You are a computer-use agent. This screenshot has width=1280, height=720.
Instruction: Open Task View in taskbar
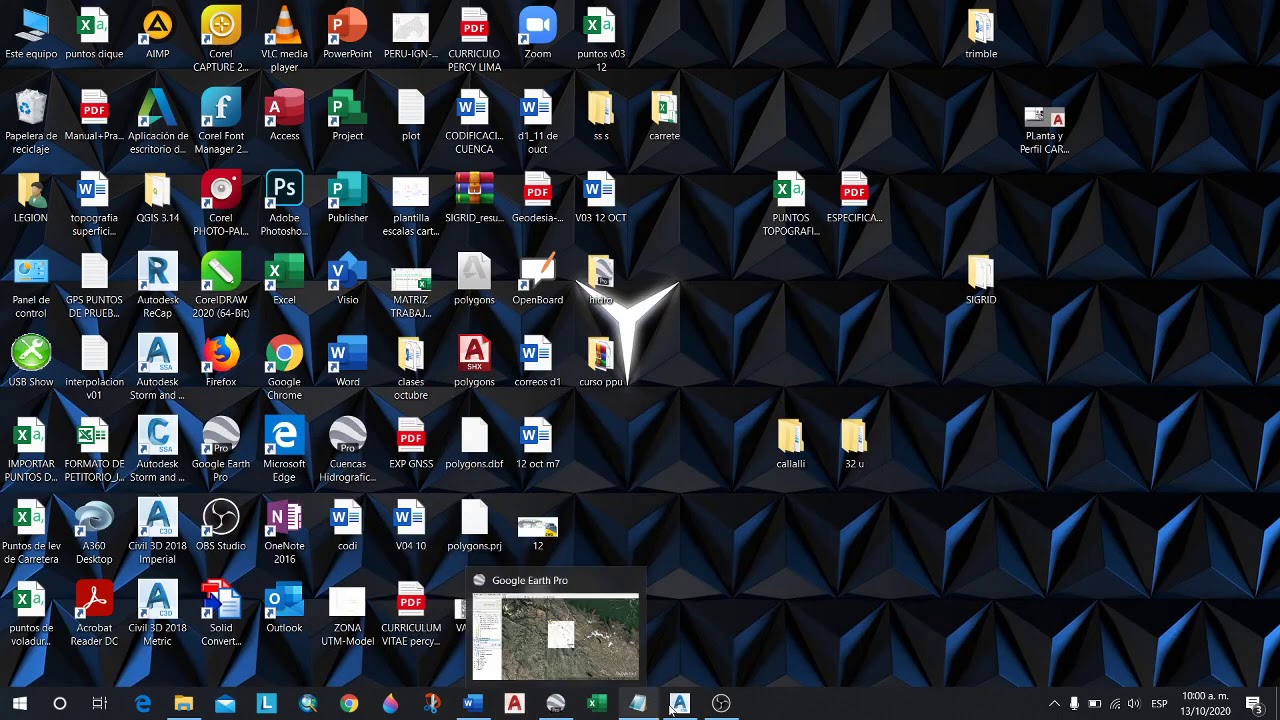click(100, 704)
